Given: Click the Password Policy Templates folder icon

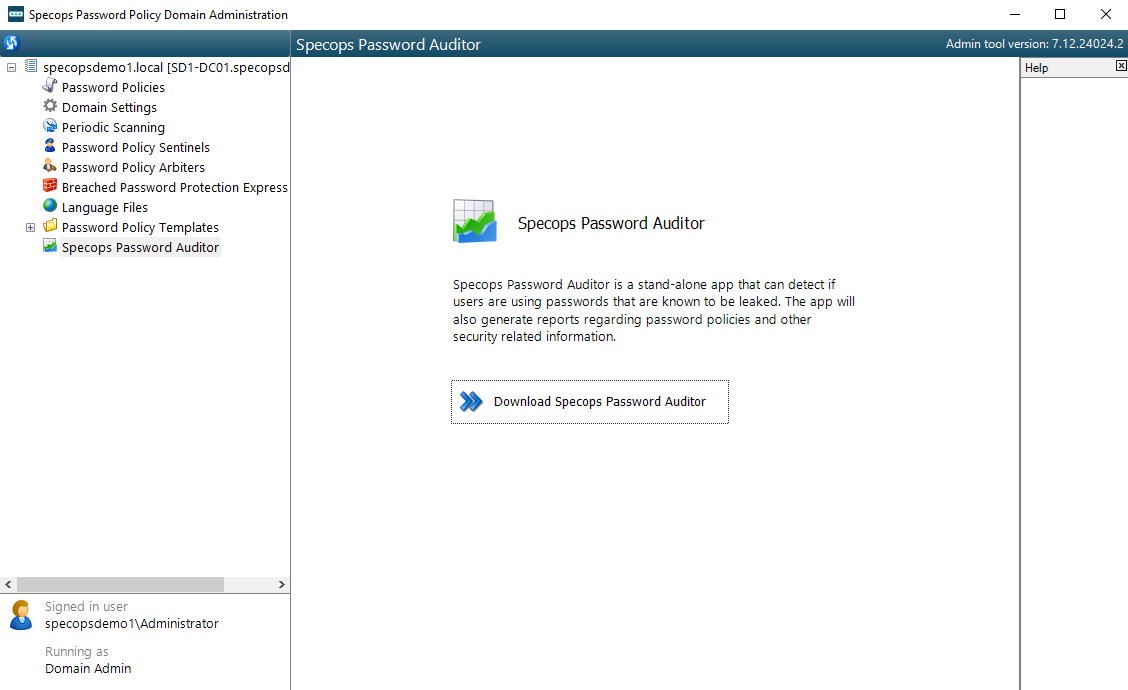Looking at the screenshot, I should pyautogui.click(x=50, y=226).
